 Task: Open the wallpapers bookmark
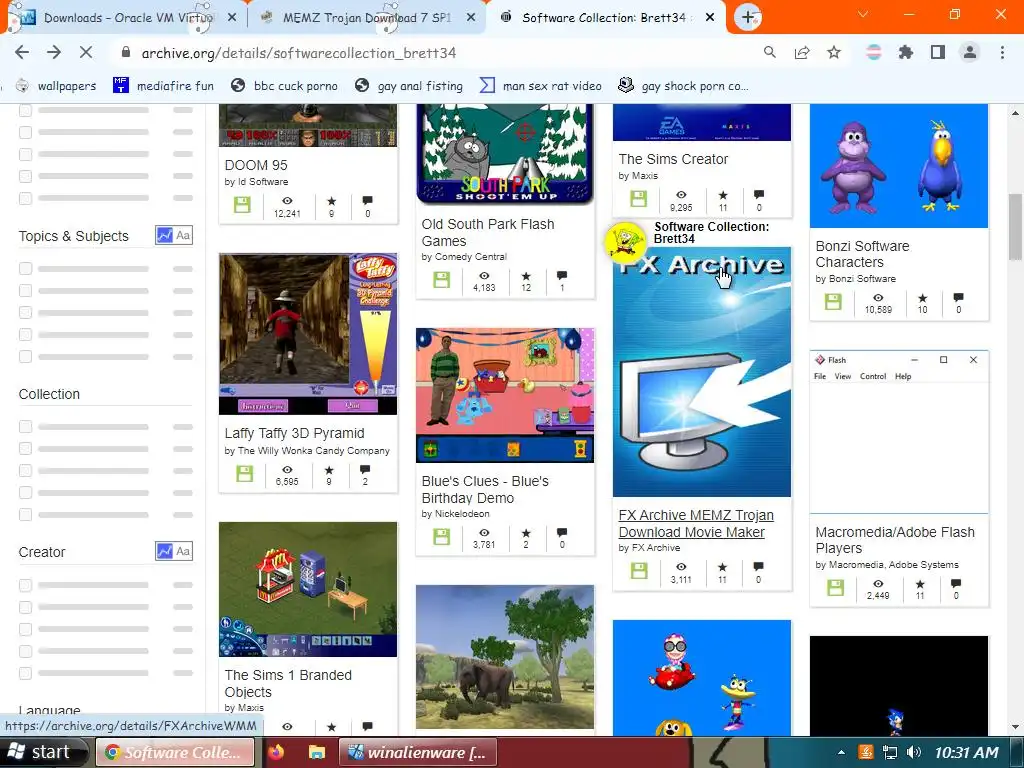click(56, 86)
